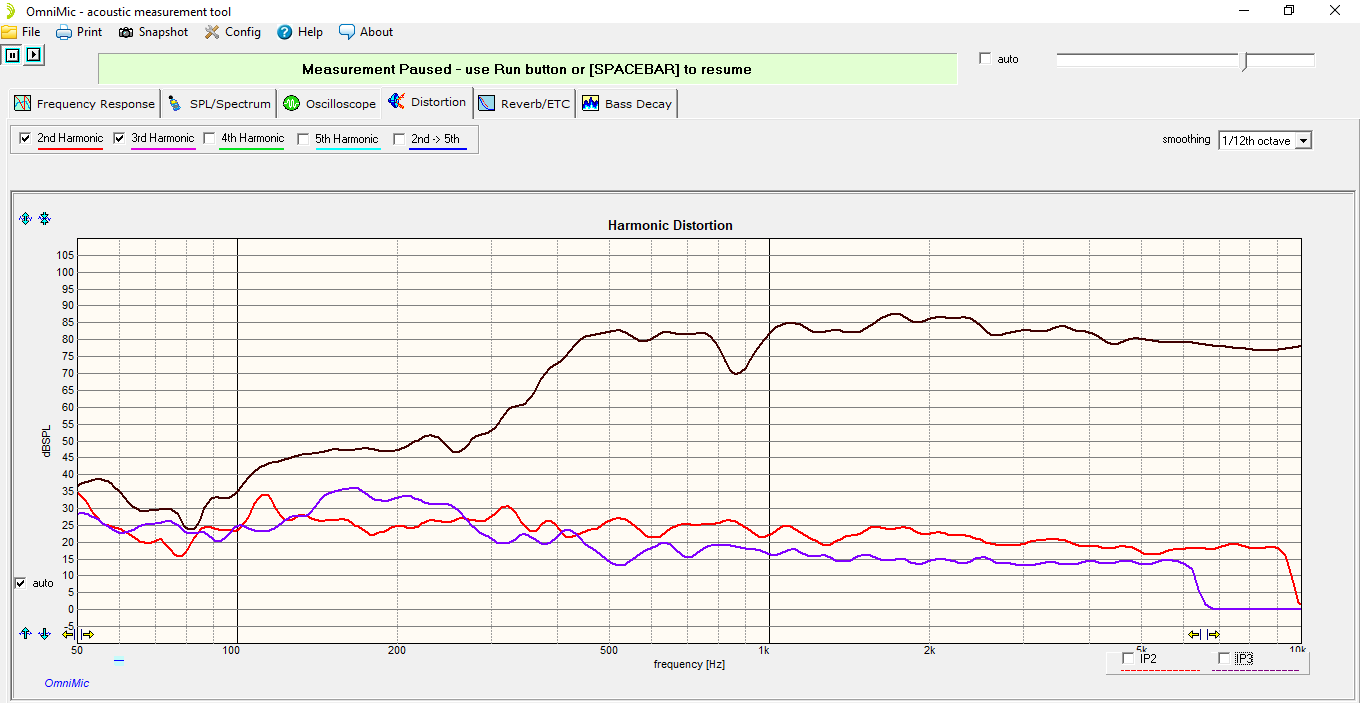The width and height of the screenshot is (1360, 703).
Task: Uncheck the 2nd Harmonic checkbox
Action: [25, 138]
